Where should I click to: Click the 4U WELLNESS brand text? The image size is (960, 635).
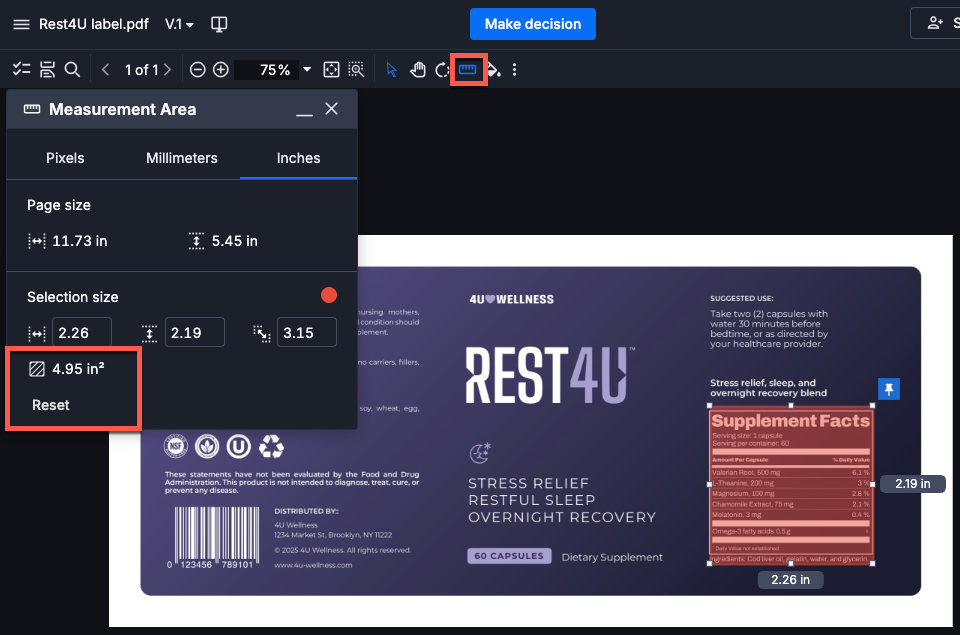(511, 299)
